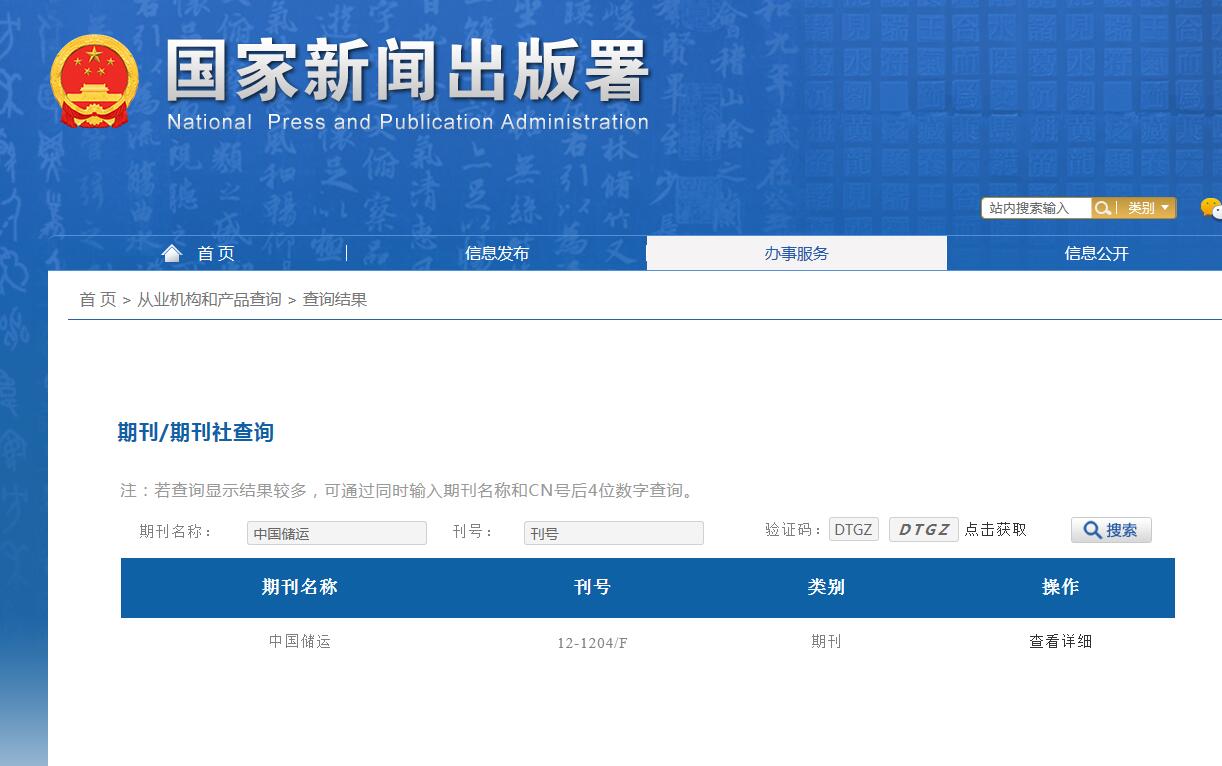Click the DTGZ captcha image

tap(922, 529)
